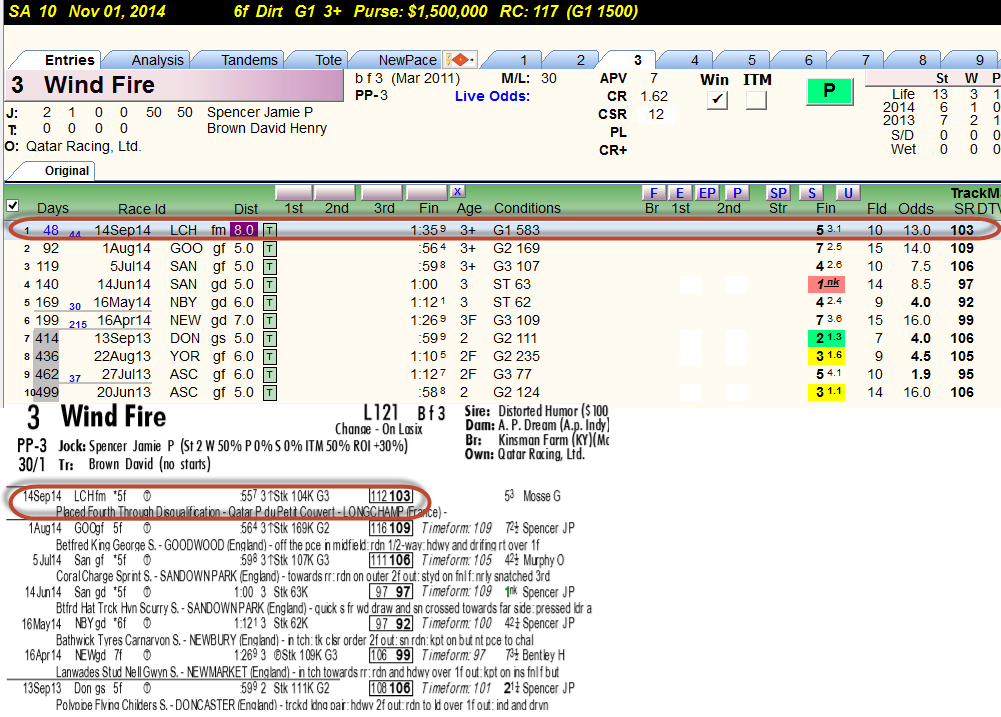
Task: Click the EP filter button
Action: point(707,193)
